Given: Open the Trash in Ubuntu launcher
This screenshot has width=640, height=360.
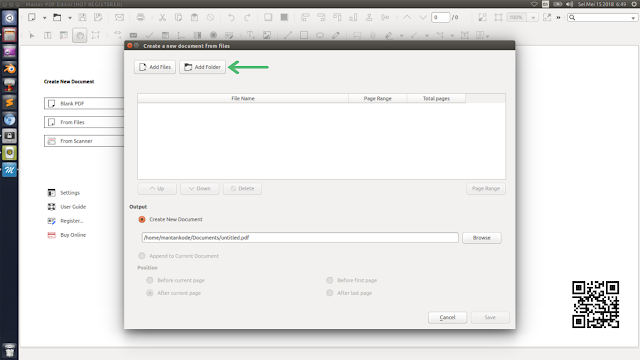Looking at the screenshot, I should [x=9, y=351].
